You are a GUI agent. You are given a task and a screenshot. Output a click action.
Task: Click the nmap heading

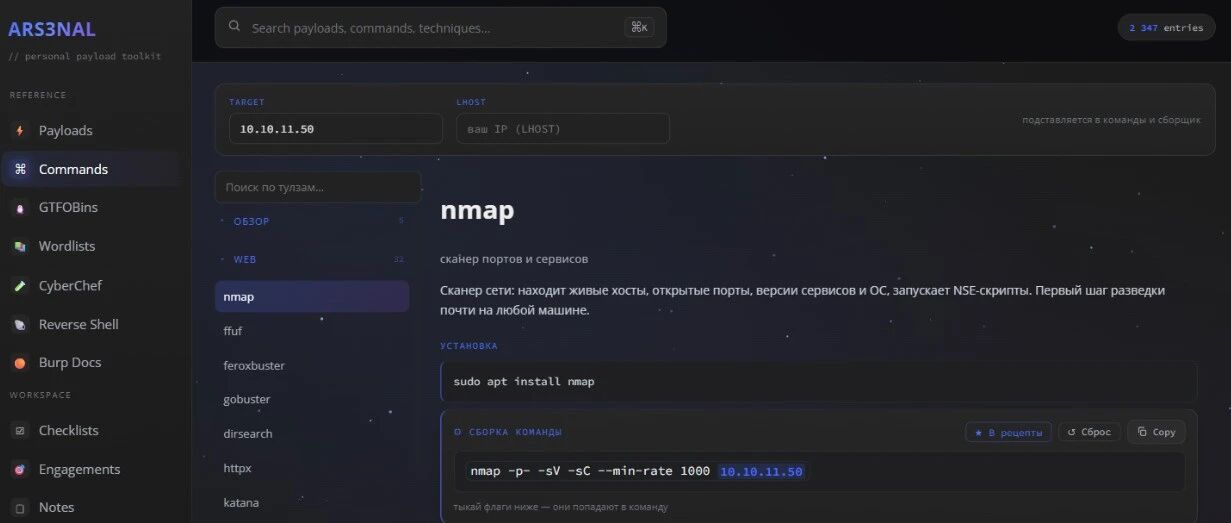(x=477, y=211)
